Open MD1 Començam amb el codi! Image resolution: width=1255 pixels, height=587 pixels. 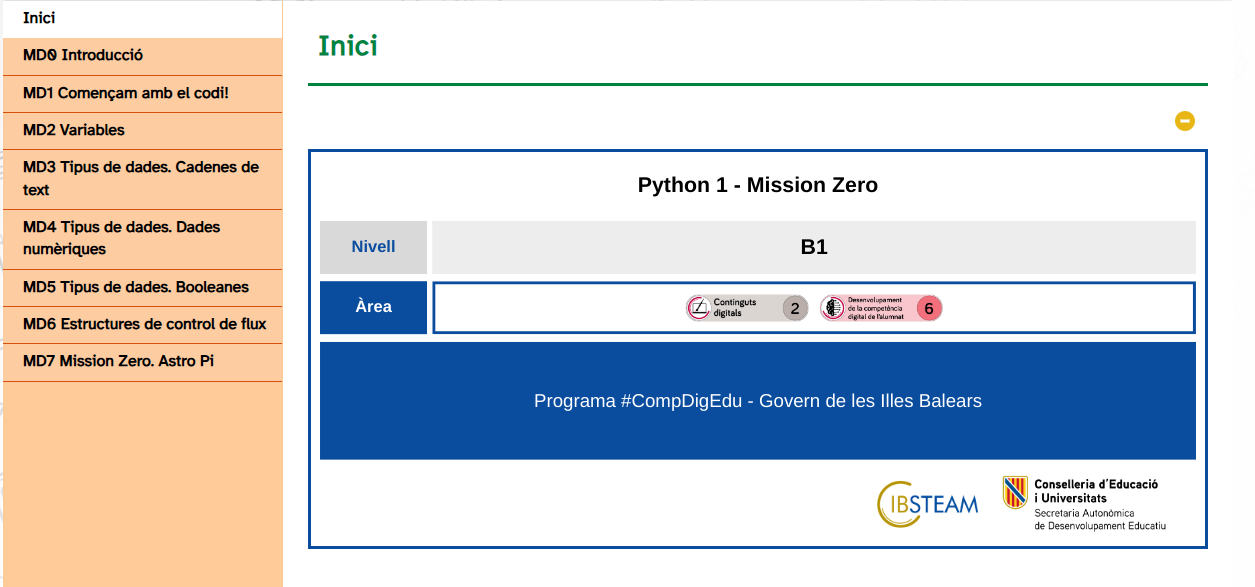[x=142, y=94]
